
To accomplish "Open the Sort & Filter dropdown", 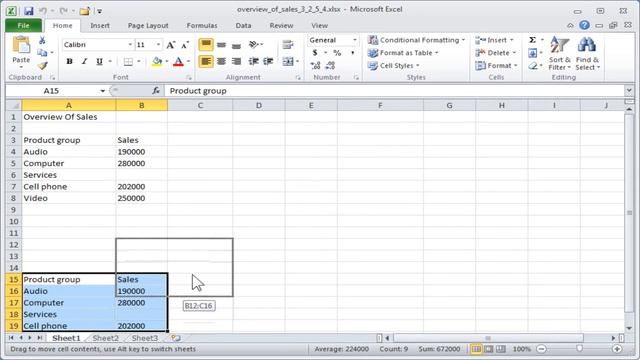I will pos(560,53).
